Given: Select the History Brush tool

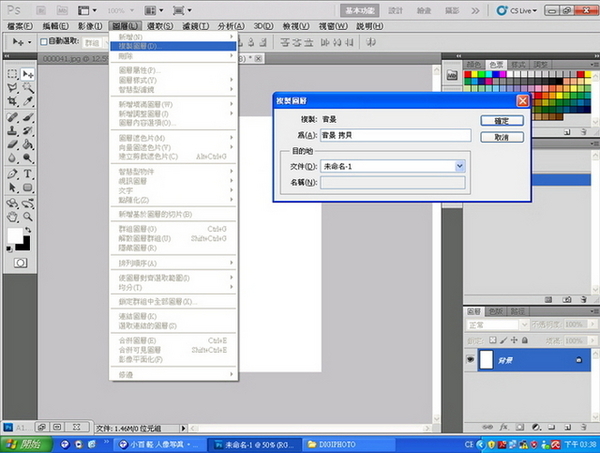Looking at the screenshot, I should (x=28, y=130).
